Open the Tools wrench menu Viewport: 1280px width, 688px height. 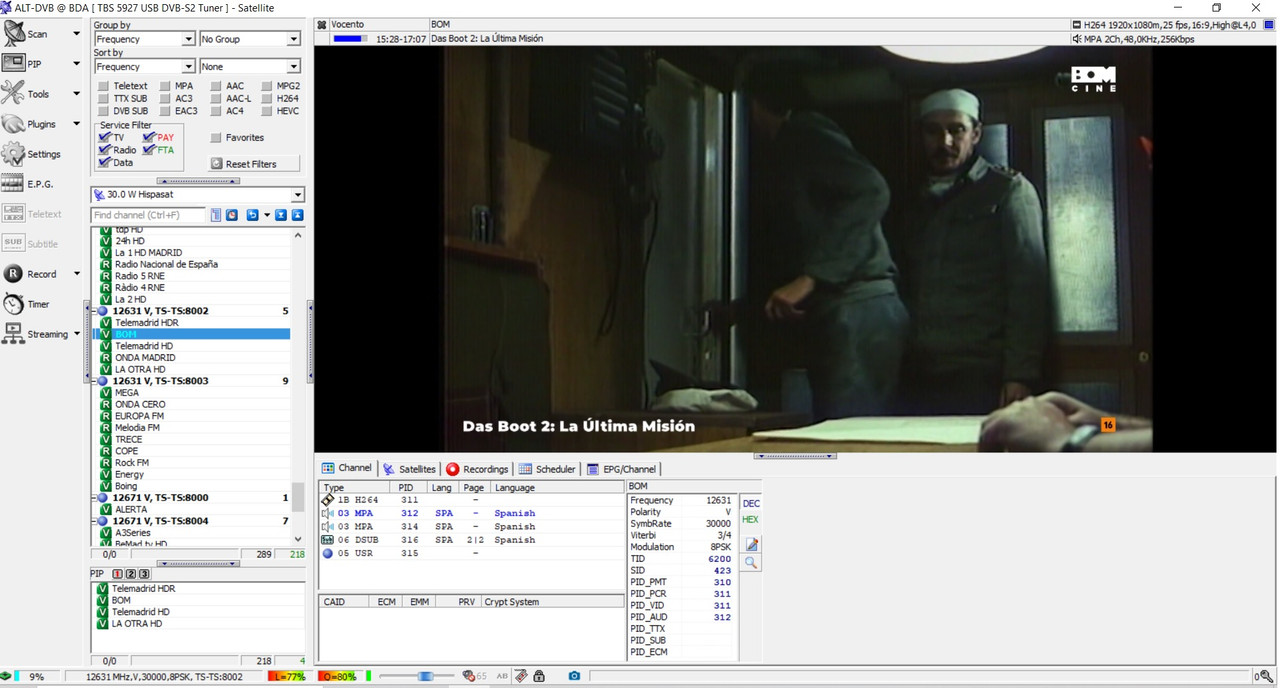tap(27, 93)
